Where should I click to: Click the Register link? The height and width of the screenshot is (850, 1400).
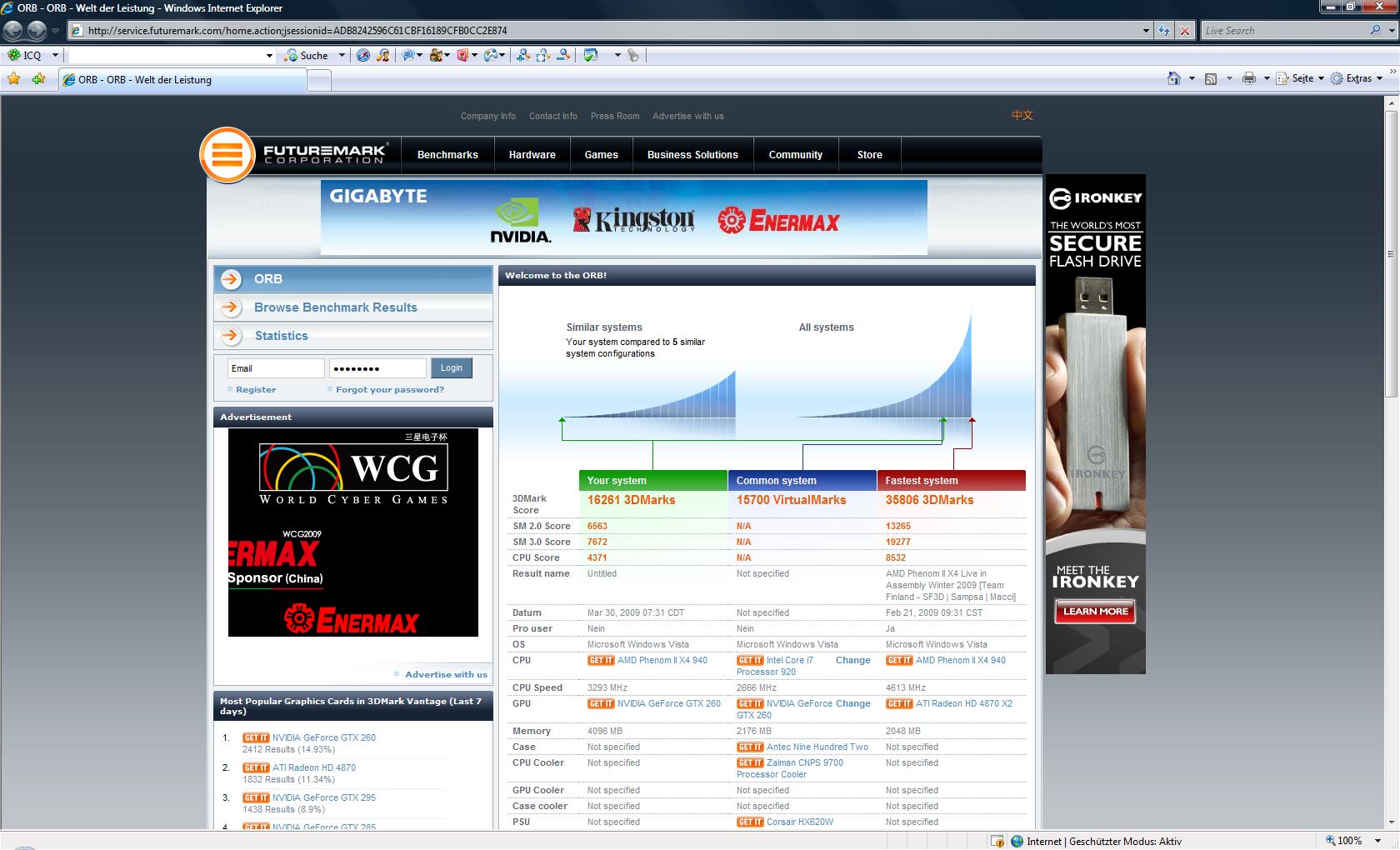[x=256, y=389]
